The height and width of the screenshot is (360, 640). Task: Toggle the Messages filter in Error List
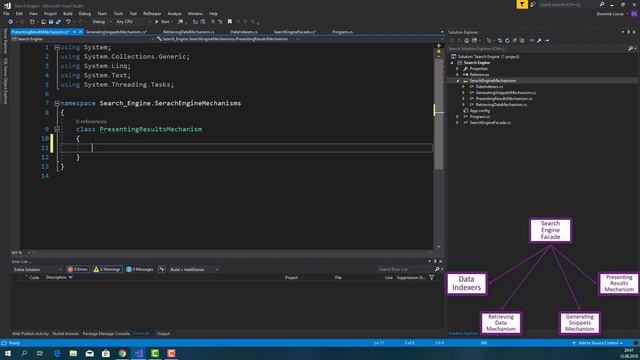tap(140, 269)
